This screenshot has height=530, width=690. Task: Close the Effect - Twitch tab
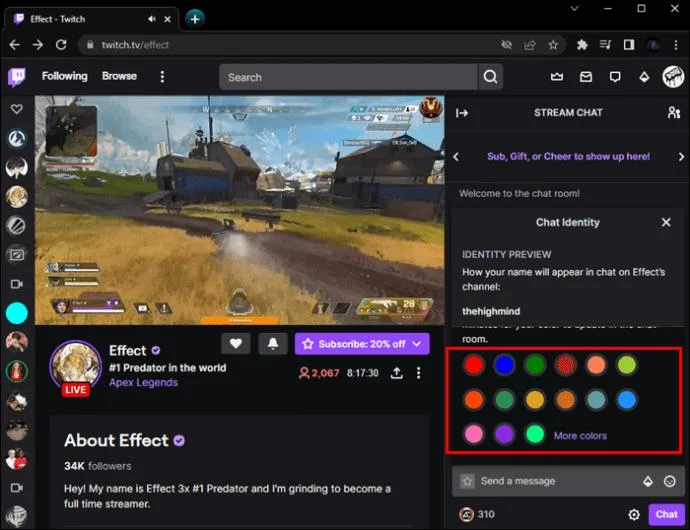click(x=167, y=19)
